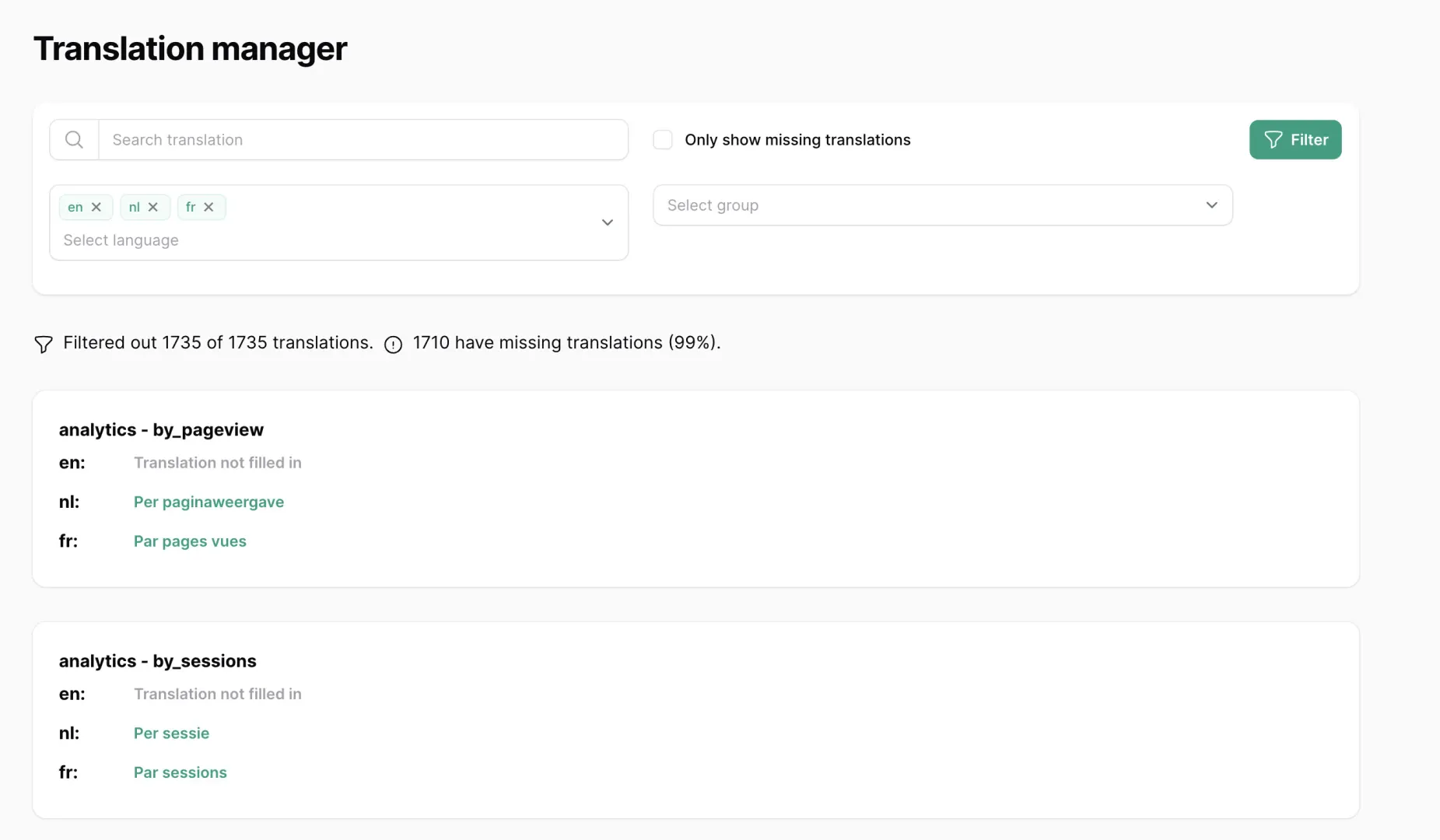1440x840 pixels.
Task: Remove the "fr" language tag
Action: (209, 207)
